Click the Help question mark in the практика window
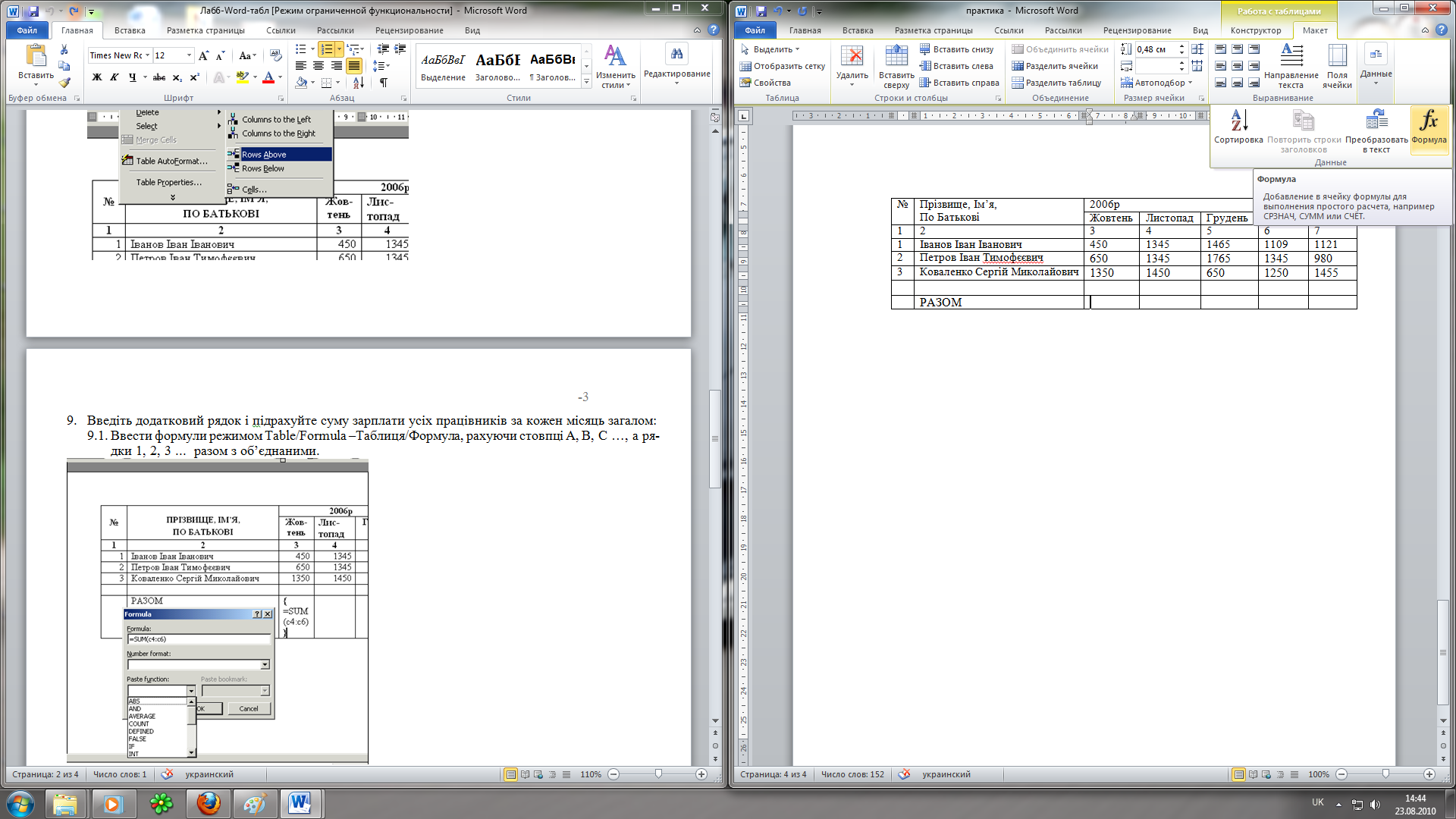 coord(1442,30)
